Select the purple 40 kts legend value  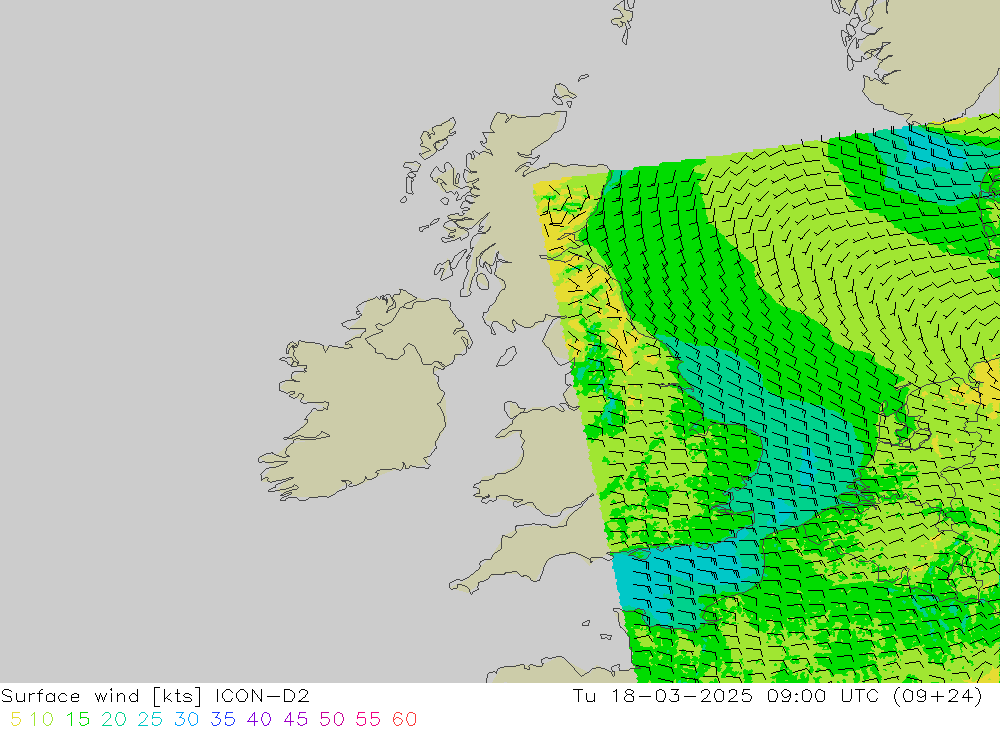(x=259, y=720)
